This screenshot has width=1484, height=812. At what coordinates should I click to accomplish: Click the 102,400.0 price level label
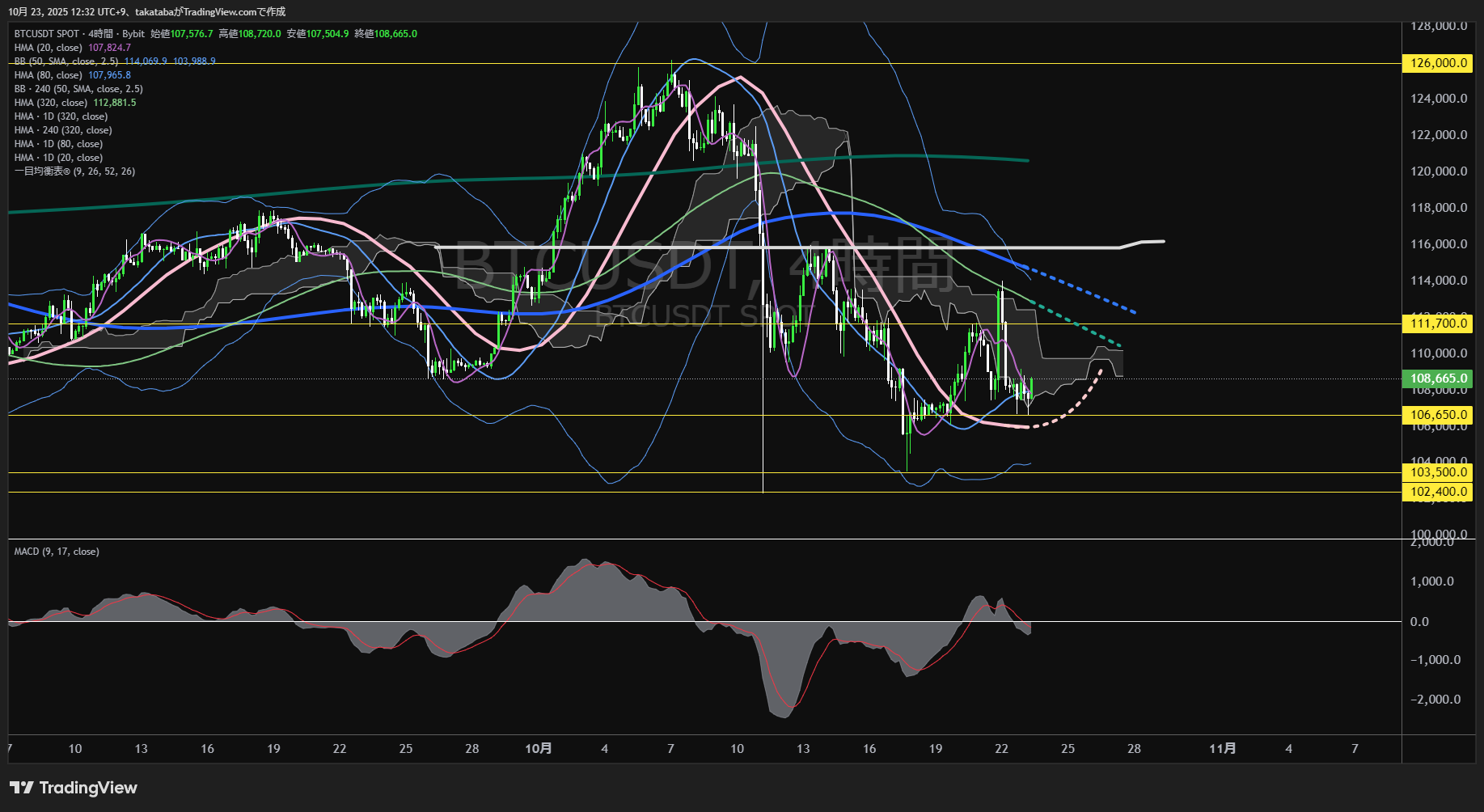1438,492
